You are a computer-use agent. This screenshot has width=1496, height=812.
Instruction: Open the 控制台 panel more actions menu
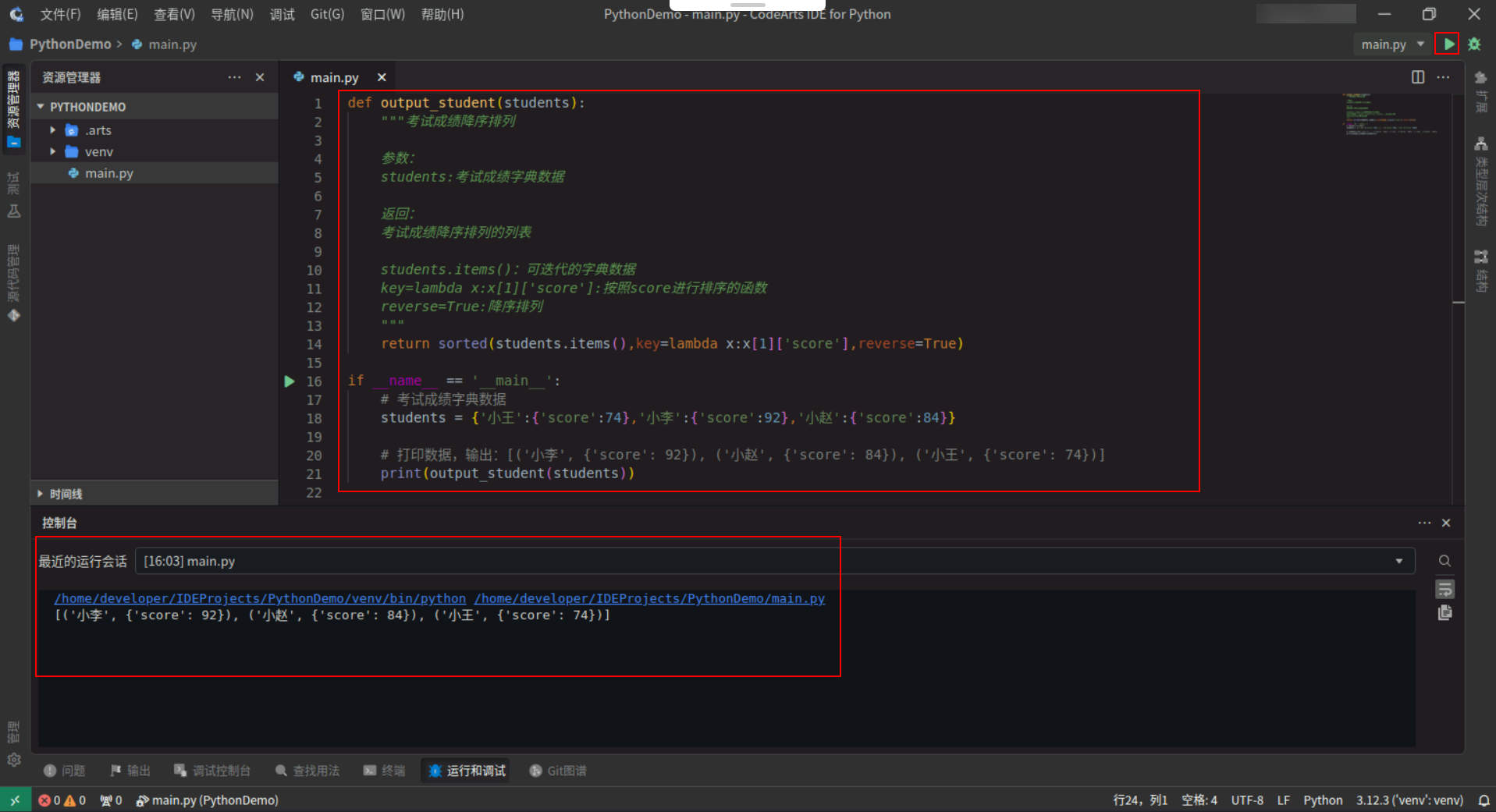click(1424, 523)
